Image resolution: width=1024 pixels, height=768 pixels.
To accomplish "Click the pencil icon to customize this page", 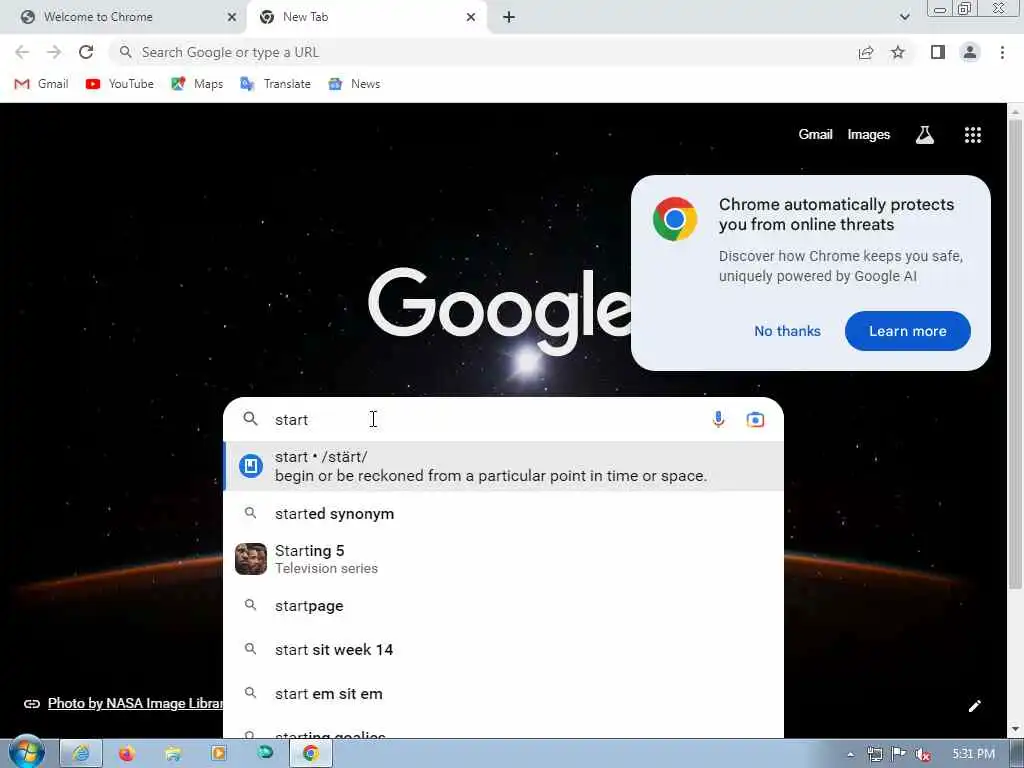I will tap(974, 706).
